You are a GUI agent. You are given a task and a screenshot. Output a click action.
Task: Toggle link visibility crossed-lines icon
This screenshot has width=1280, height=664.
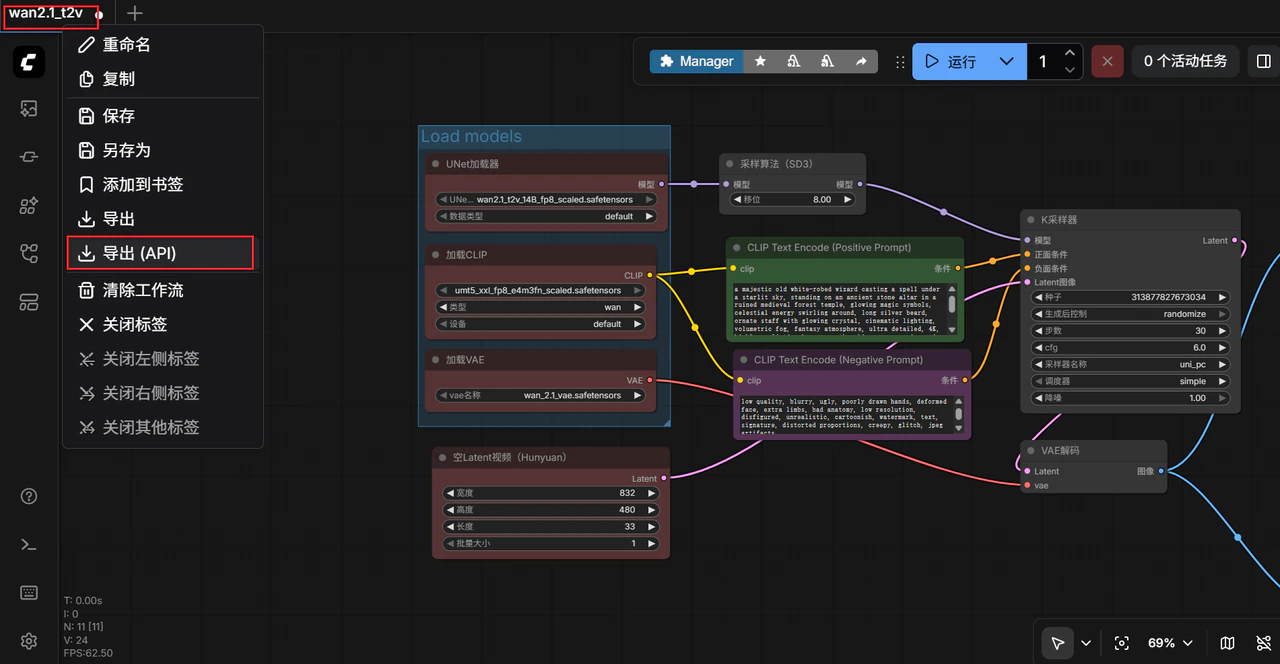tap(1263, 643)
